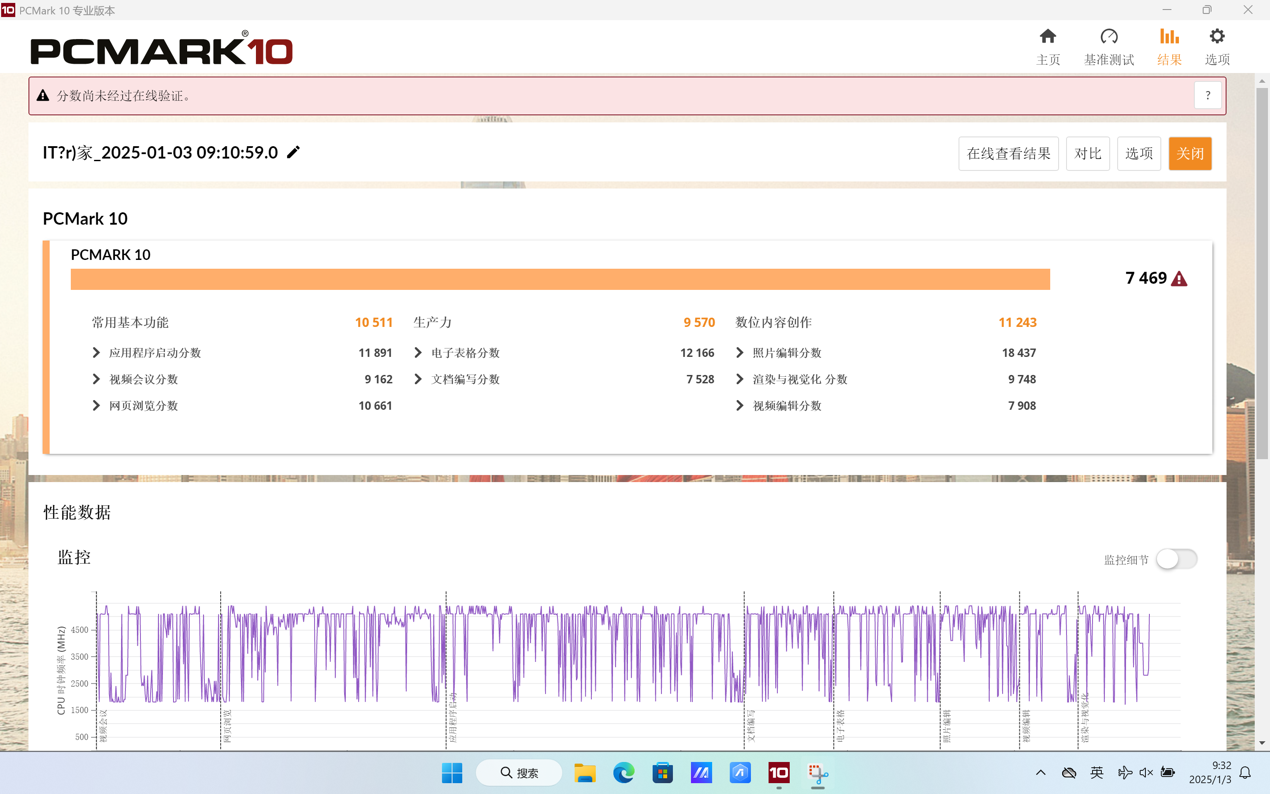Click the 对比 compare button

(x=1087, y=154)
